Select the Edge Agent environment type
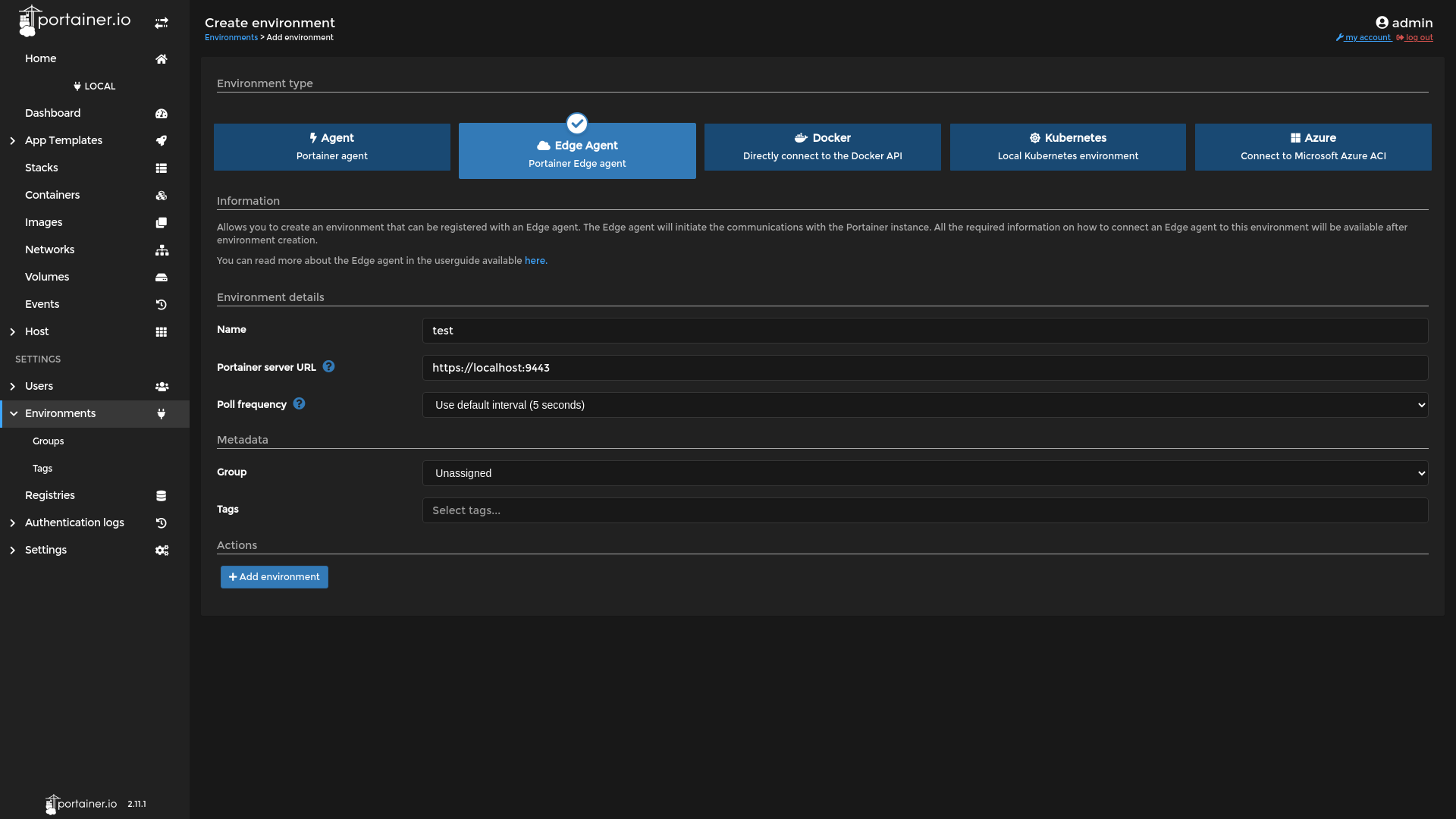Viewport: 1456px width, 819px height. (577, 151)
